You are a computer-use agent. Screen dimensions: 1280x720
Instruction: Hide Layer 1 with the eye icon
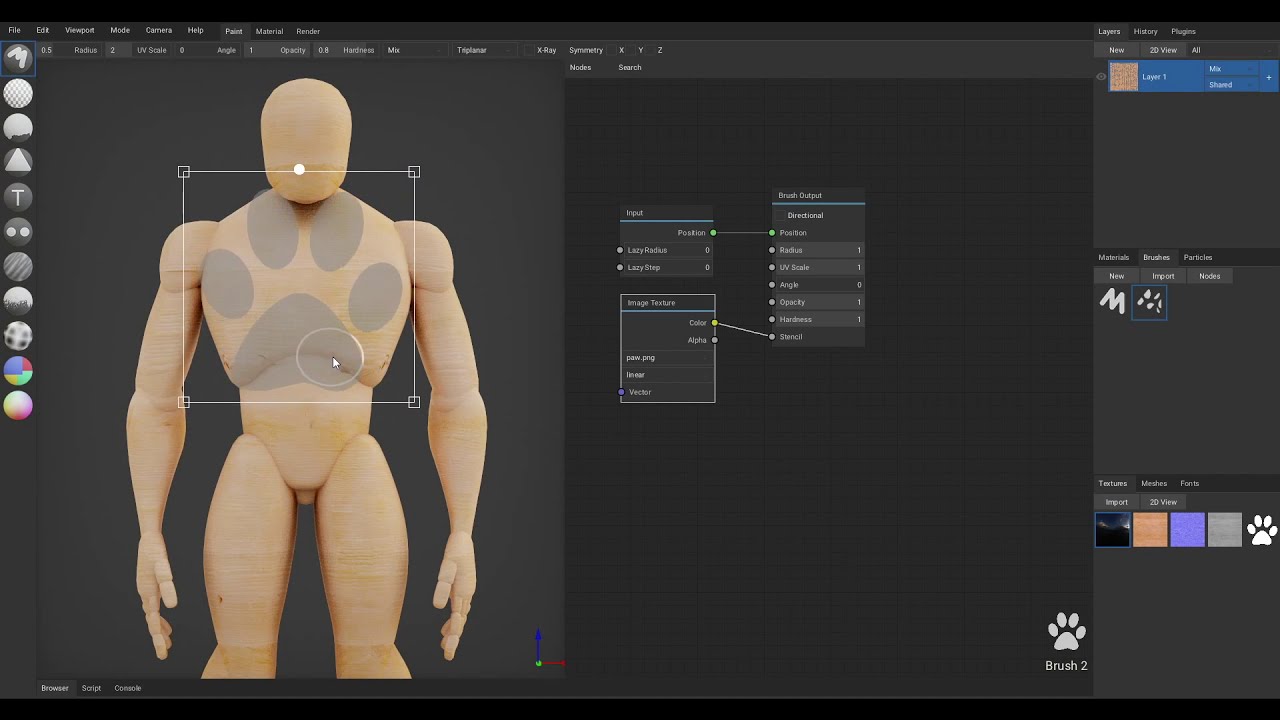[x=1101, y=77]
